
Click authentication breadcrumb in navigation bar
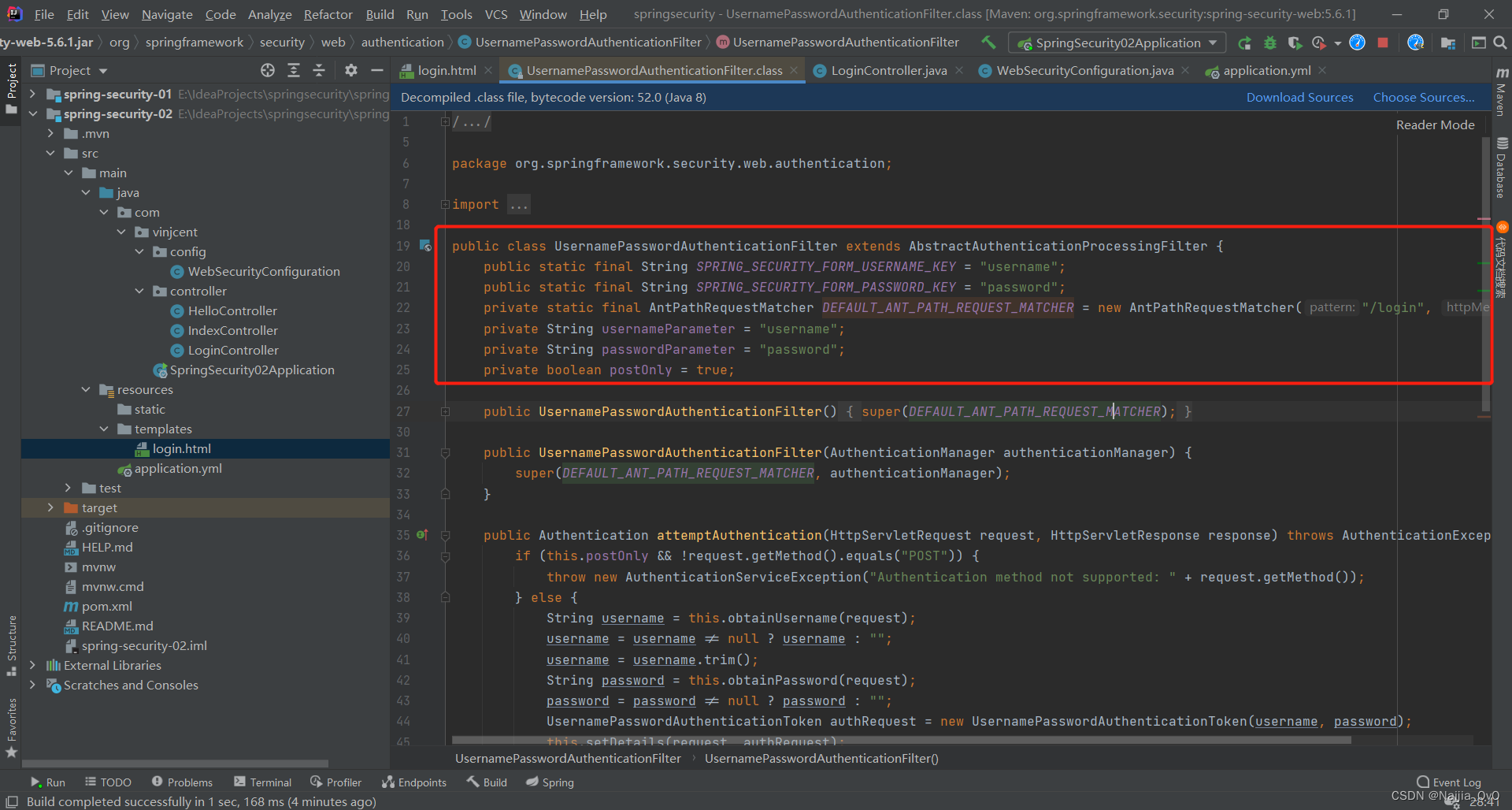click(402, 42)
